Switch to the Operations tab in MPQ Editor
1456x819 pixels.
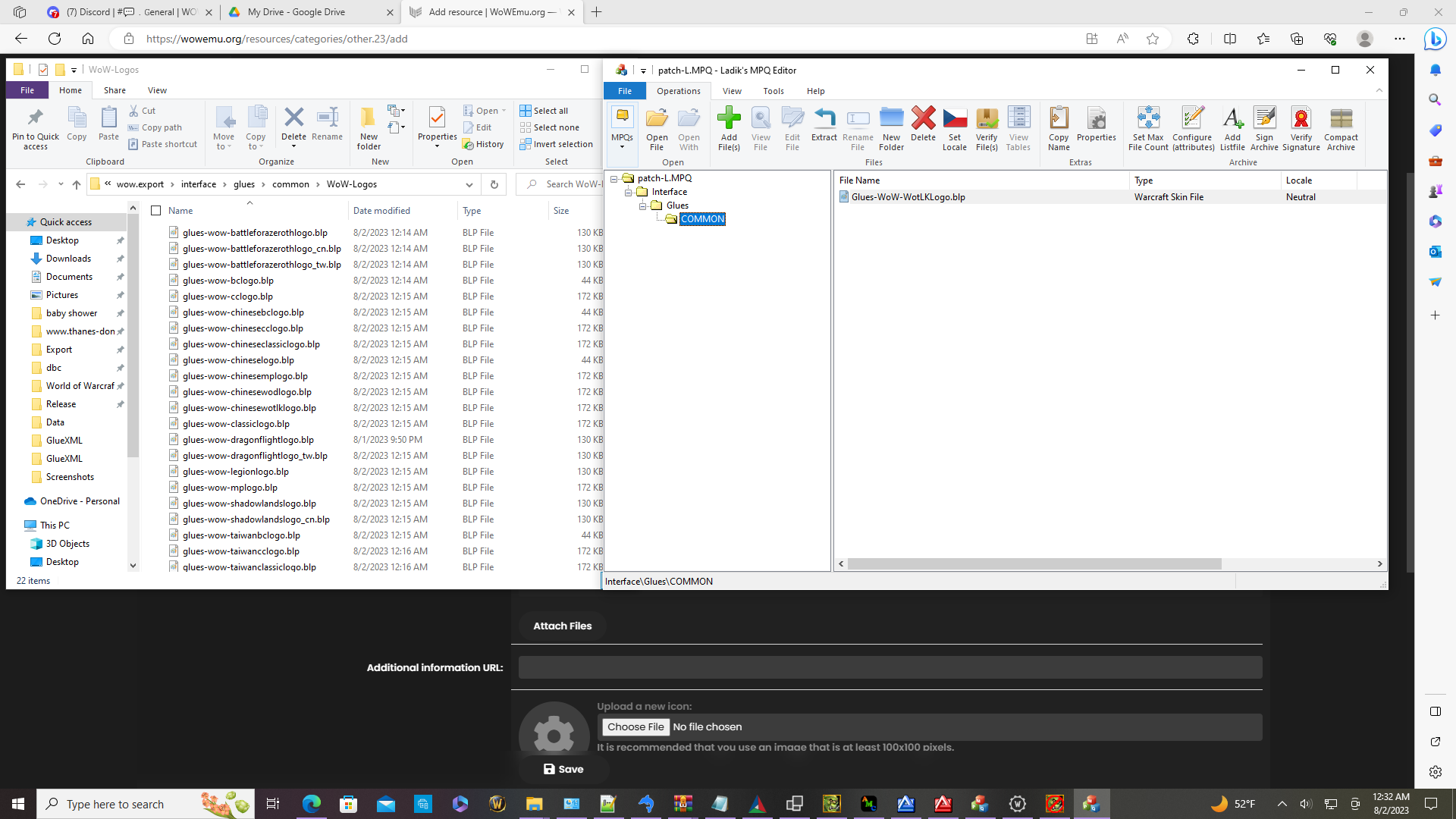678,91
